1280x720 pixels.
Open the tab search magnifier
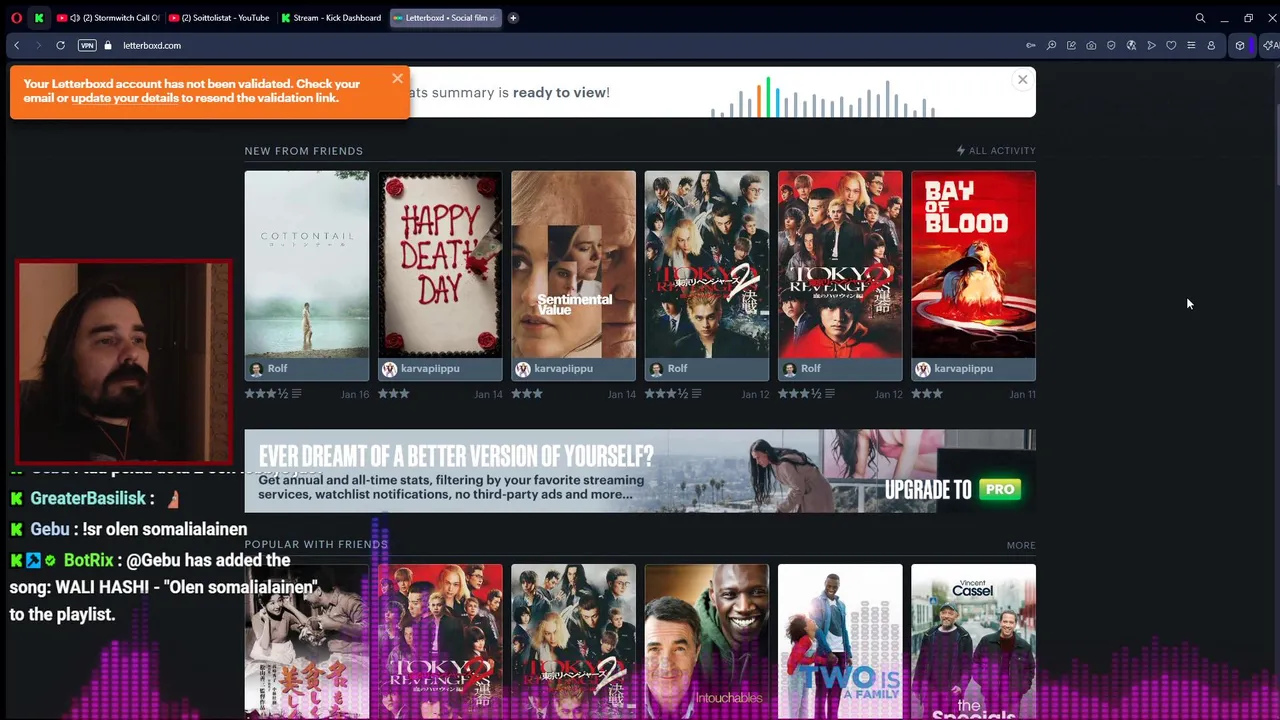(x=1200, y=17)
